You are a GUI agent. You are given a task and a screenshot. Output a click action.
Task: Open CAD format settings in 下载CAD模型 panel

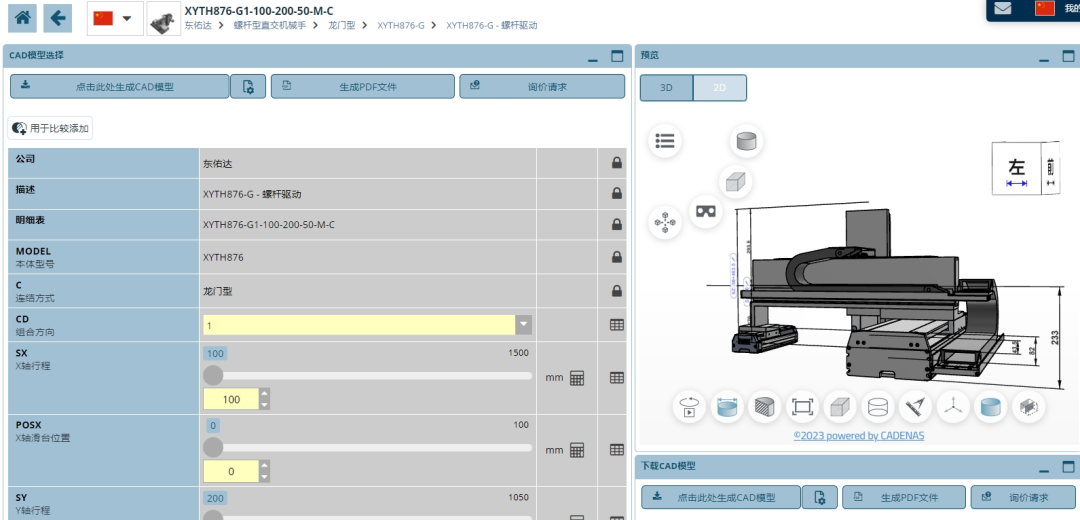point(820,497)
